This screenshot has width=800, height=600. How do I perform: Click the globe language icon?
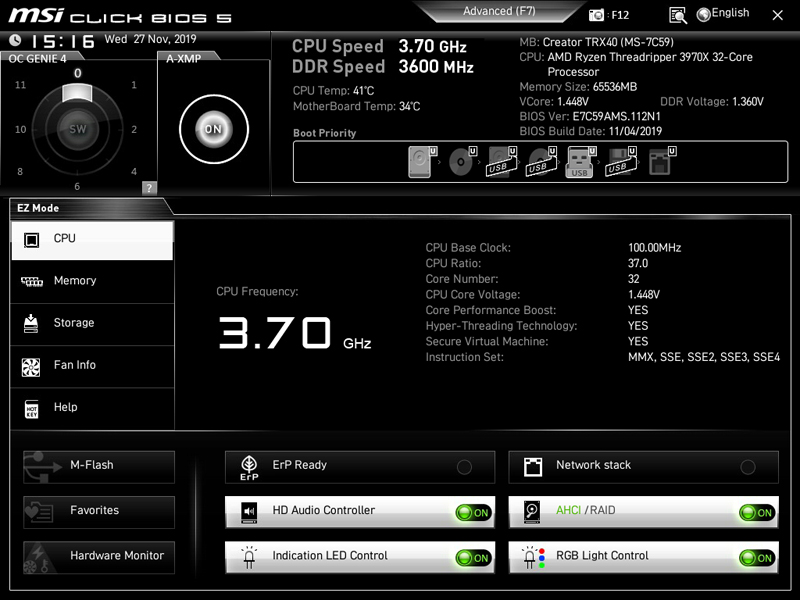pyautogui.click(x=704, y=15)
